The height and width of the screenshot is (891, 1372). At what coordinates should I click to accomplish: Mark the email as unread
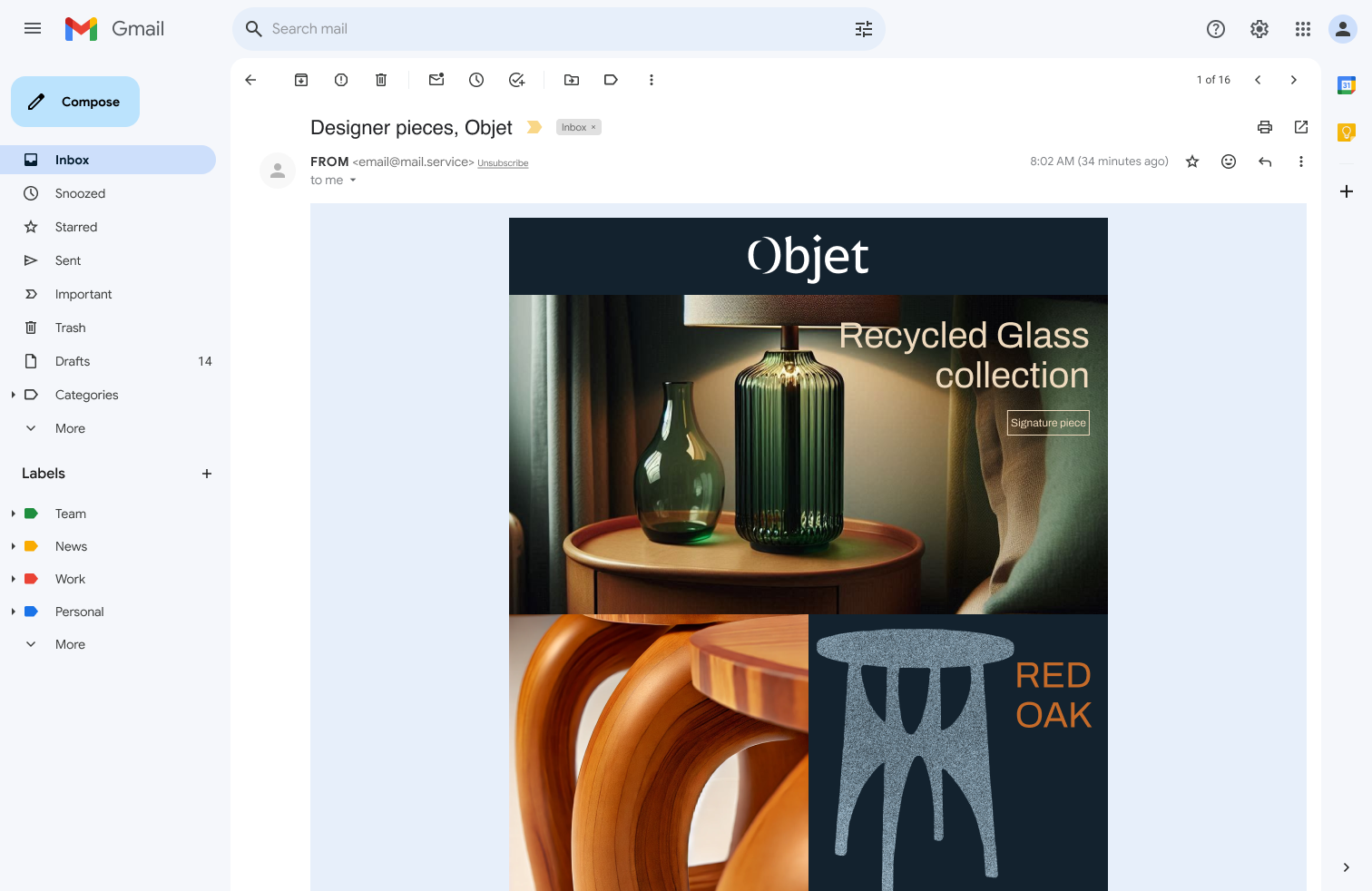tap(436, 80)
